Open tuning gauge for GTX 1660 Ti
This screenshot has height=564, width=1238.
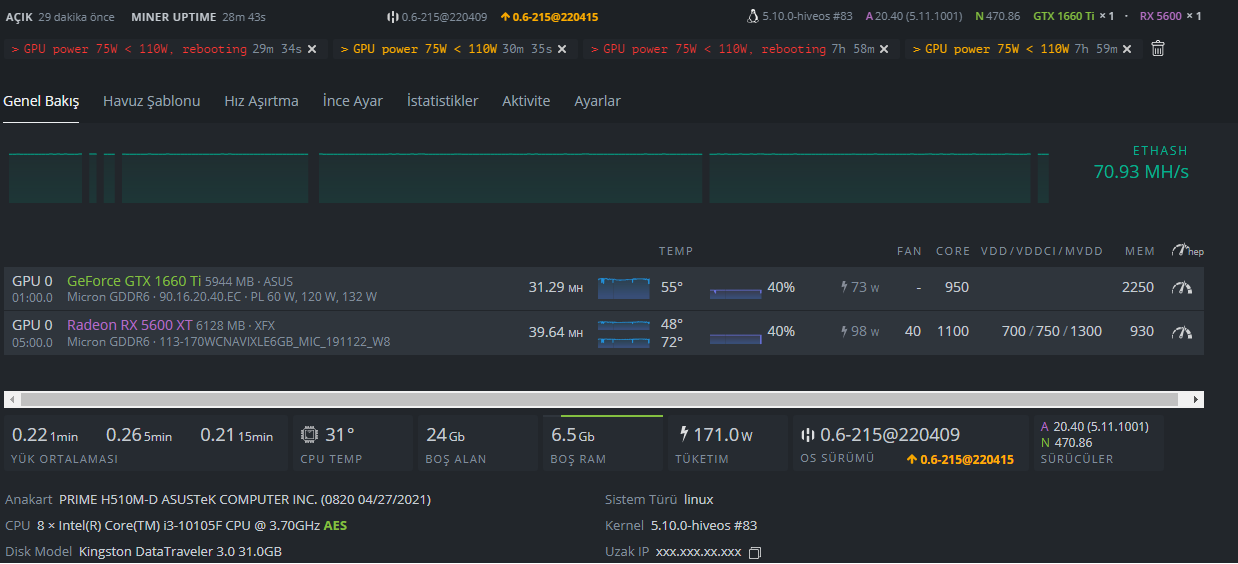(x=1182, y=288)
